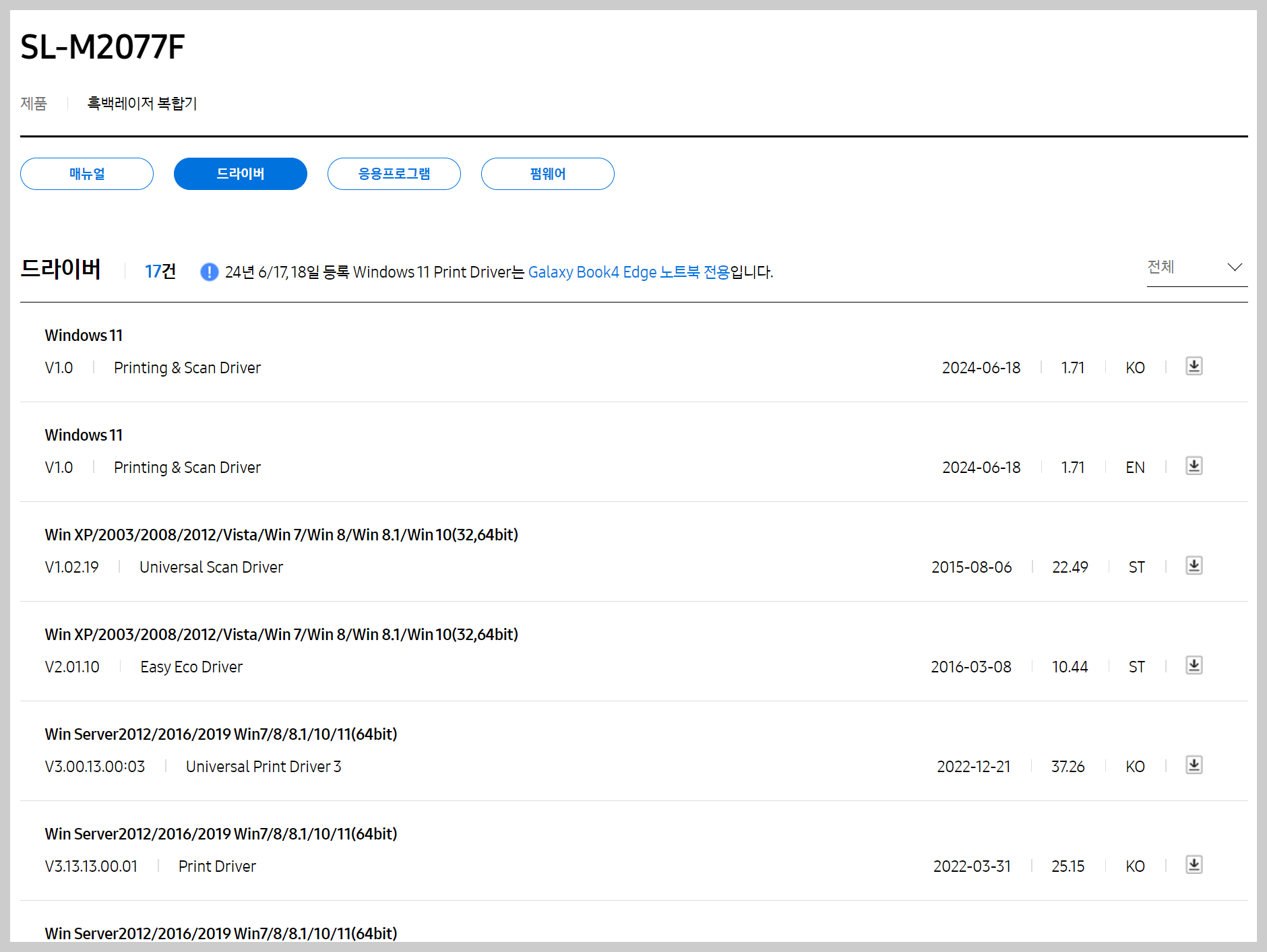Click the Universal Print Driver 3 name
Image resolution: width=1267 pixels, height=952 pixels.
click(x=264, y=767)
